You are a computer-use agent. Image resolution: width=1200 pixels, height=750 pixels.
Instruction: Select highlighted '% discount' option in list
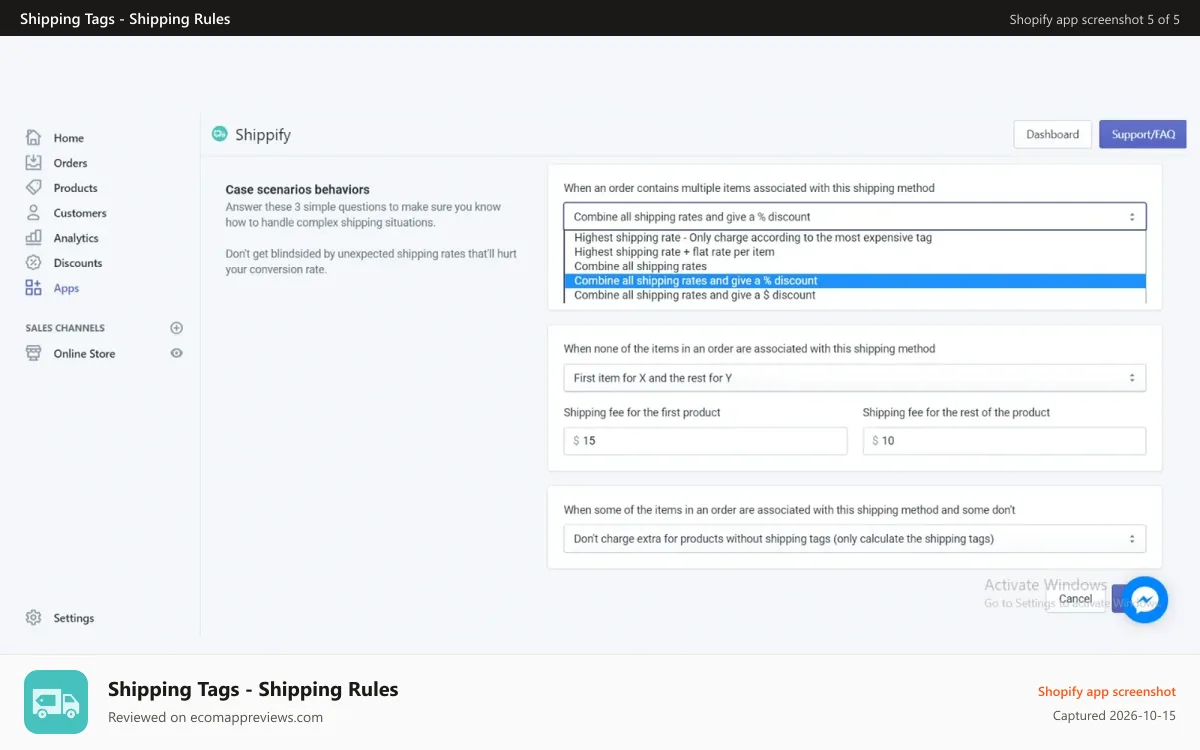(x=855, y=281)
